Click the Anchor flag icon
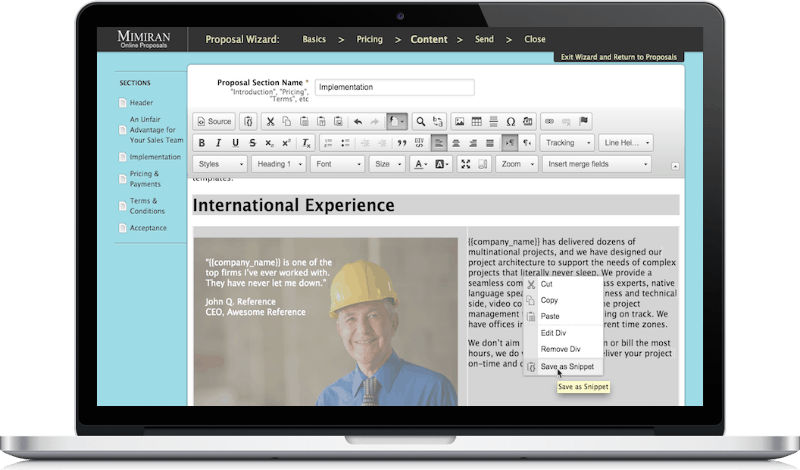The height and width of the screenshot is (470, 800). tap(584, 121)
